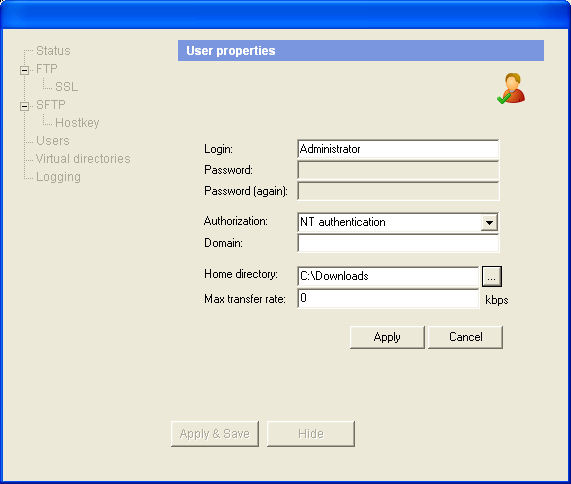Select the Logging tree item
Viewport: 571px width, 484px height.
[x=58, y=177]
